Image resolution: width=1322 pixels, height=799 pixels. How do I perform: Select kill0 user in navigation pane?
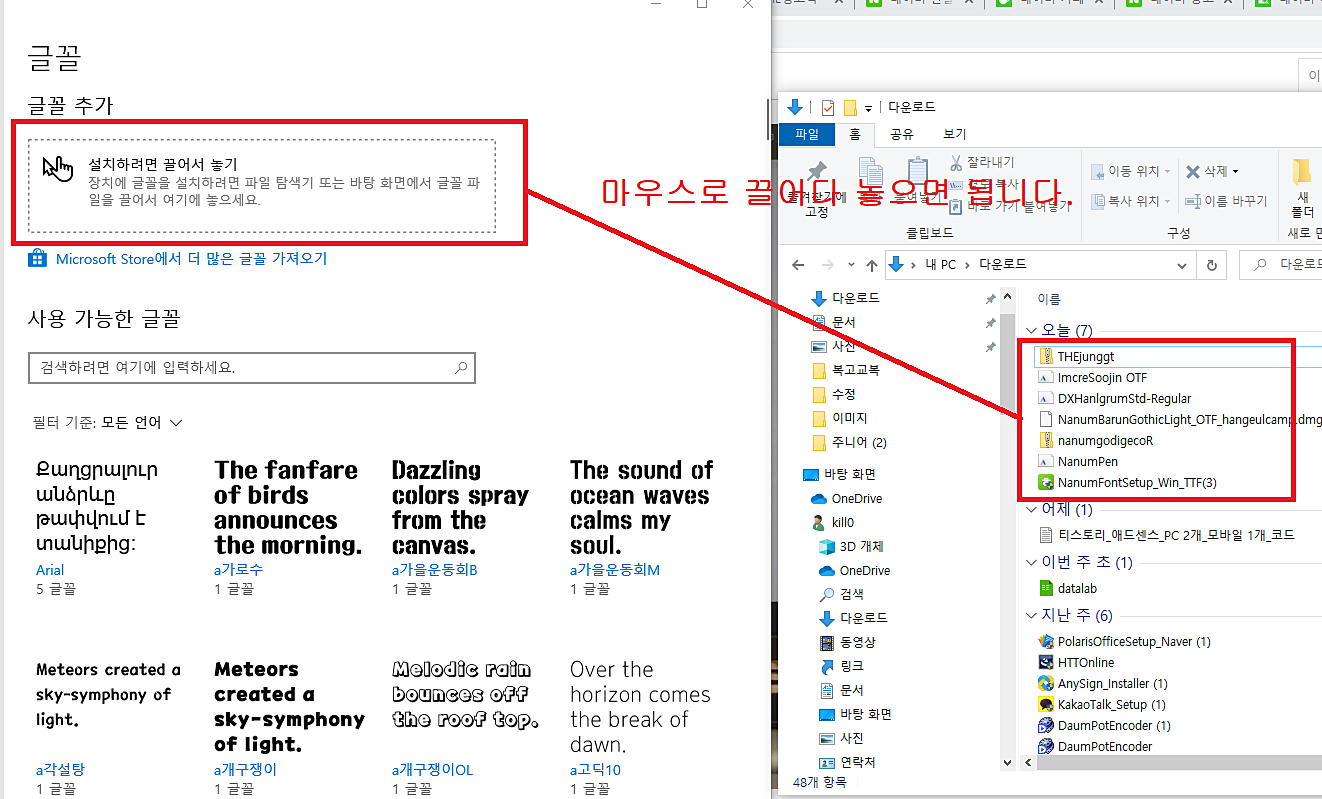[x=832, y=522]
